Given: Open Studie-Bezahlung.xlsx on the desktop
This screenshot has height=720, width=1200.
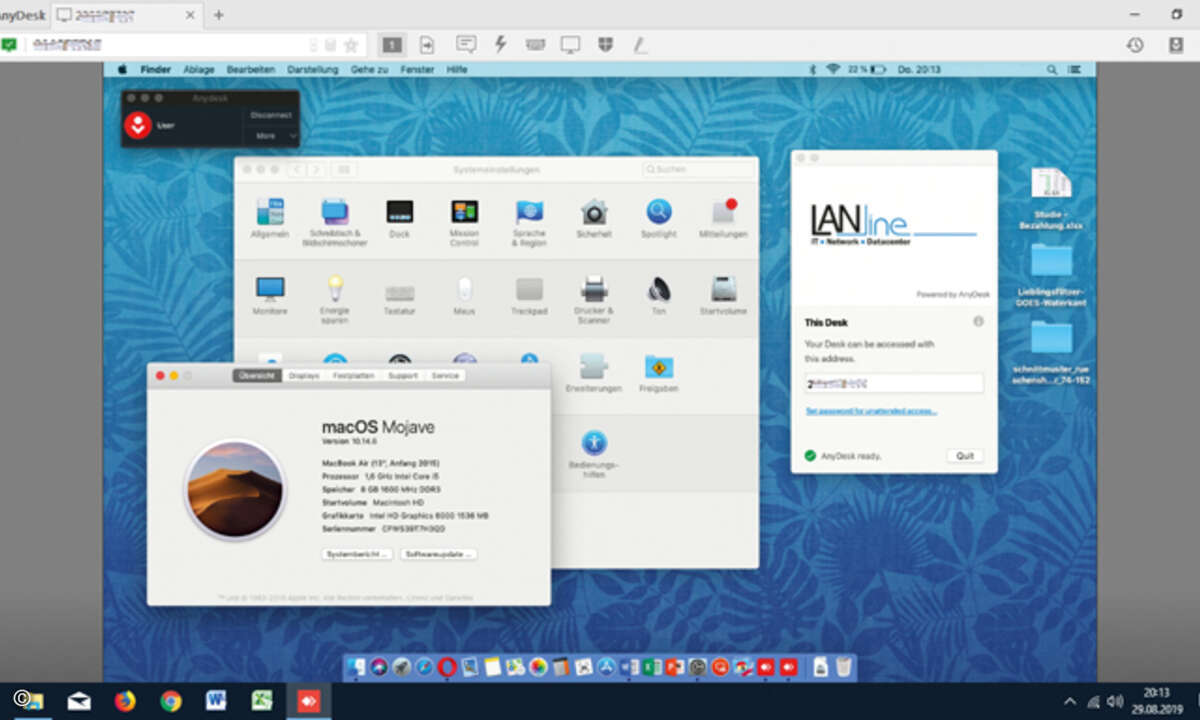Looking at the screenshot, I should (x=1051, y=199).
